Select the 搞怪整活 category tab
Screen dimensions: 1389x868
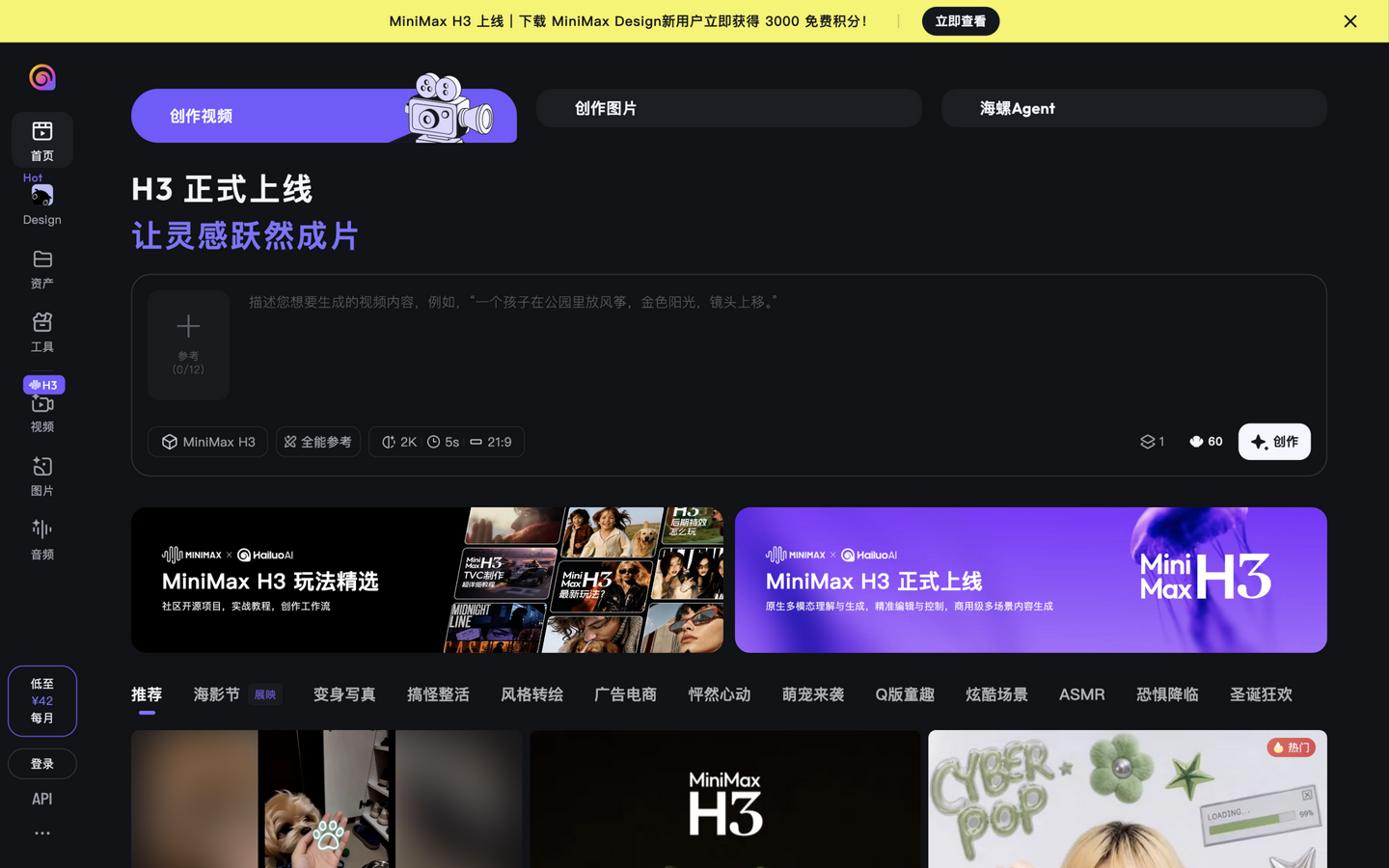coord(438,694)
